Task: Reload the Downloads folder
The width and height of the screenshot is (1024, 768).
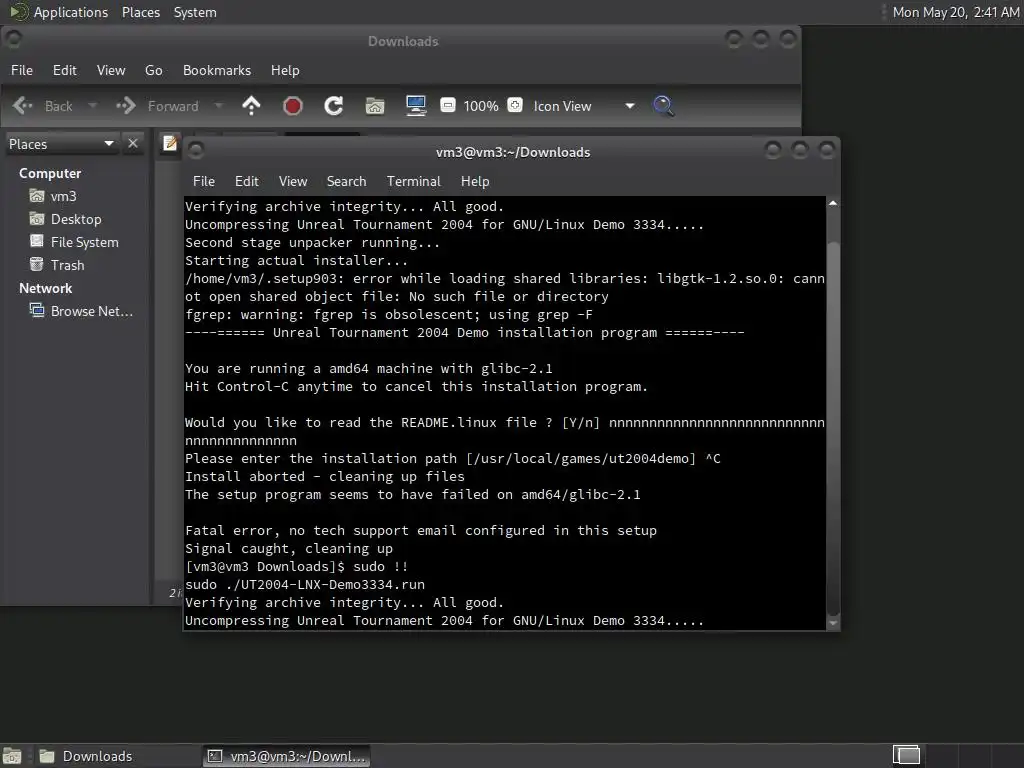Action: pyautogui.click(x=334, y=106)
